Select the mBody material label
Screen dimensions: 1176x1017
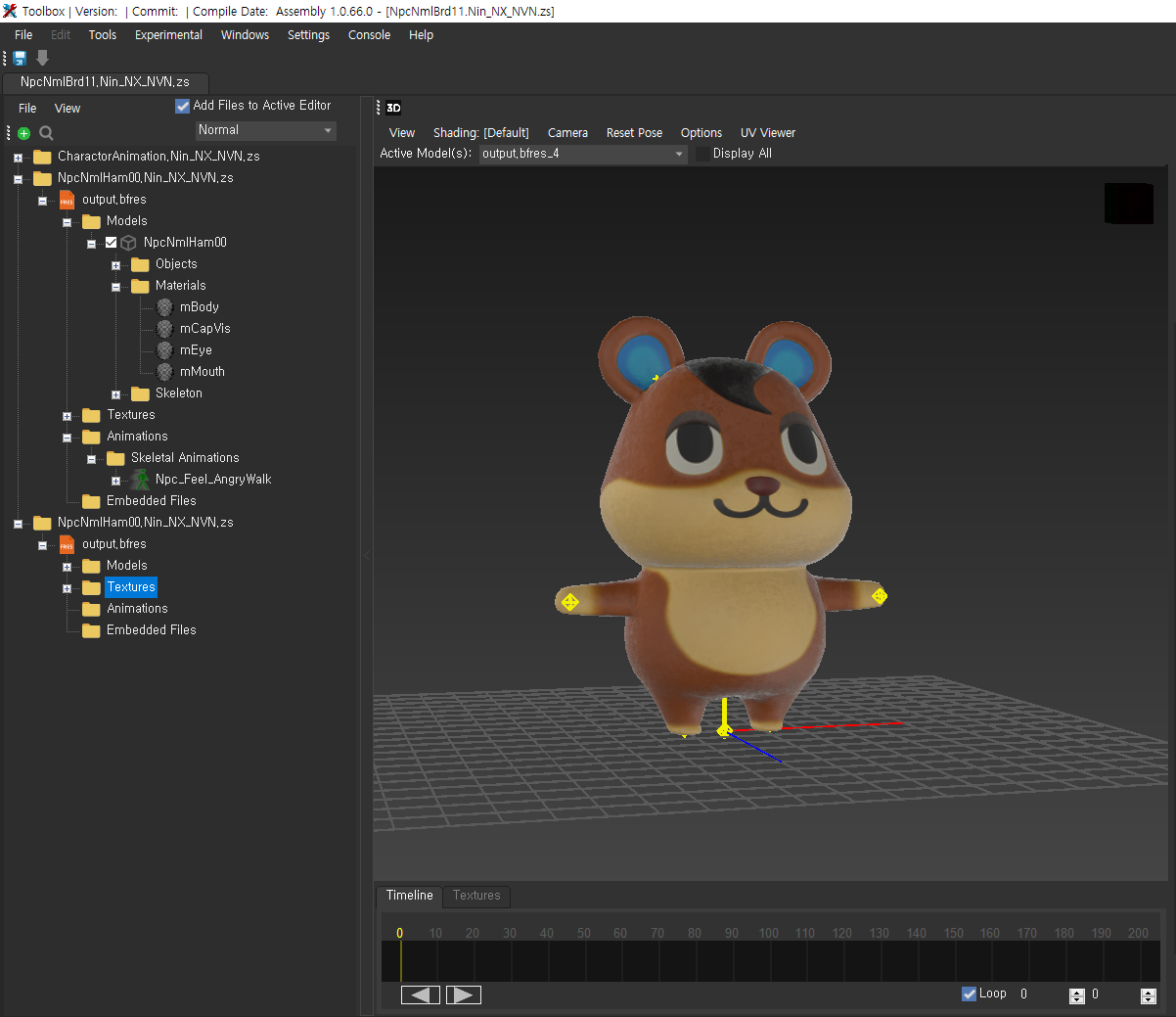[x=200, y=307]
